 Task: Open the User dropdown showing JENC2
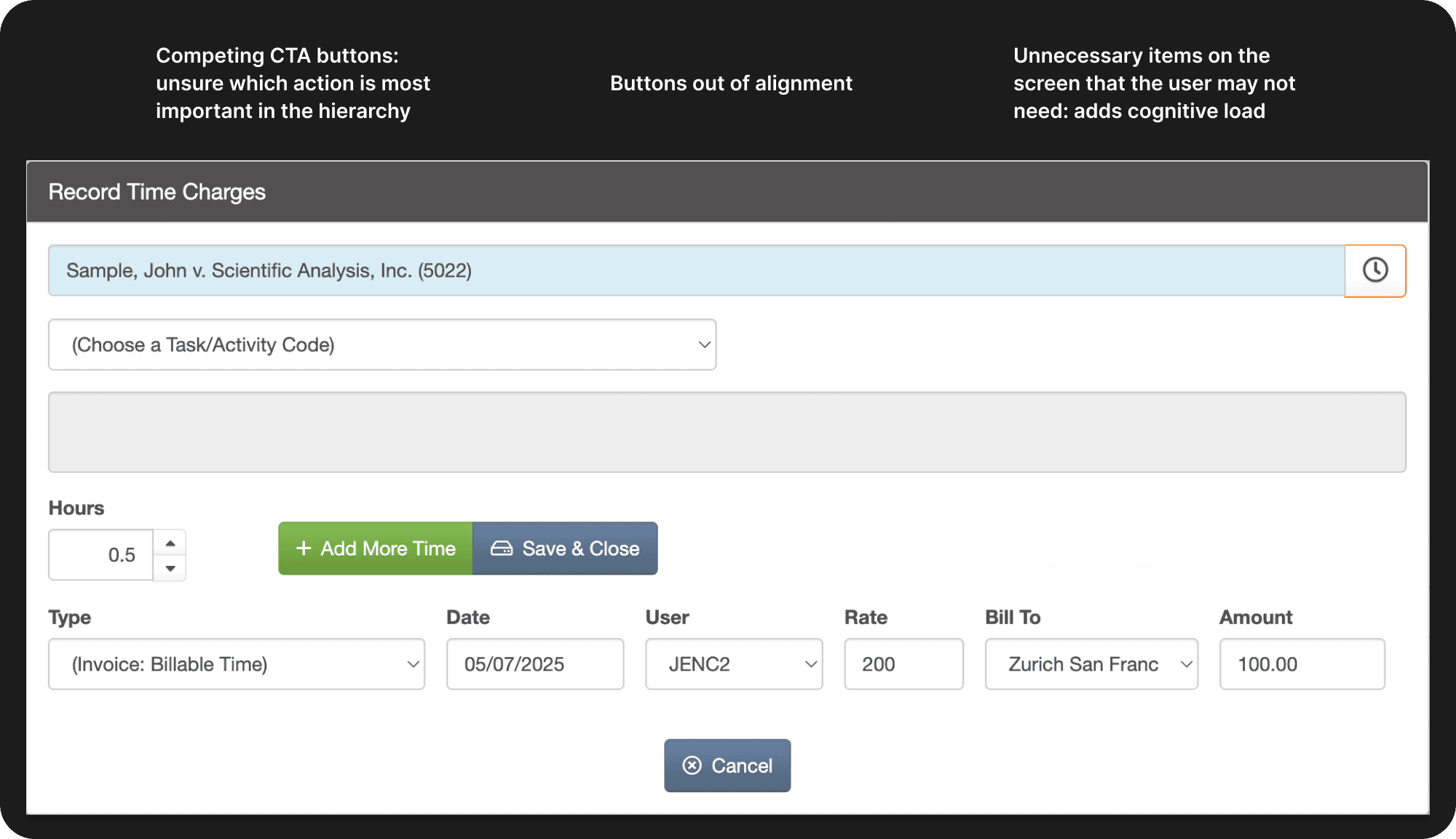734,664
